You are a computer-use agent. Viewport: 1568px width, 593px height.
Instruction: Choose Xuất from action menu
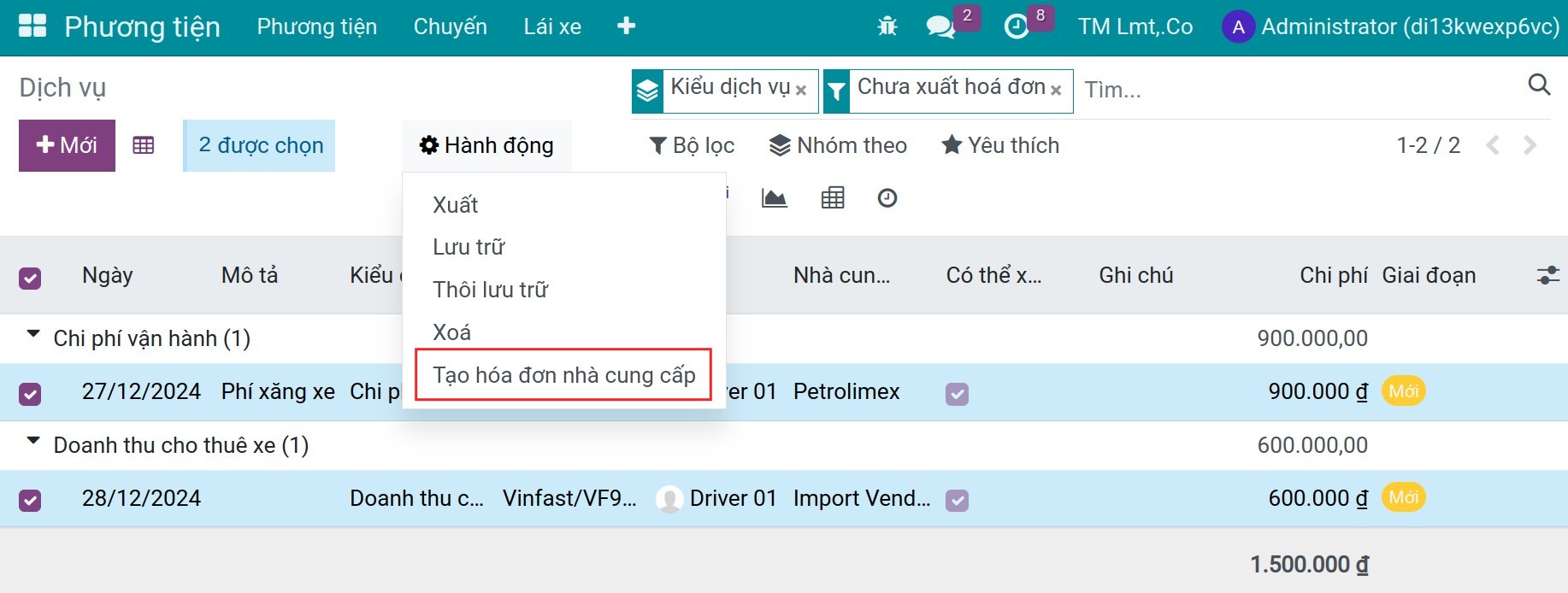pos(564,205)
